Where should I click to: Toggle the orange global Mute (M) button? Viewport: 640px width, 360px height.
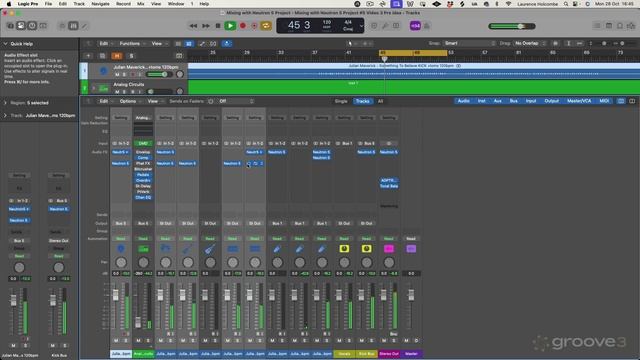coord(117,56)
